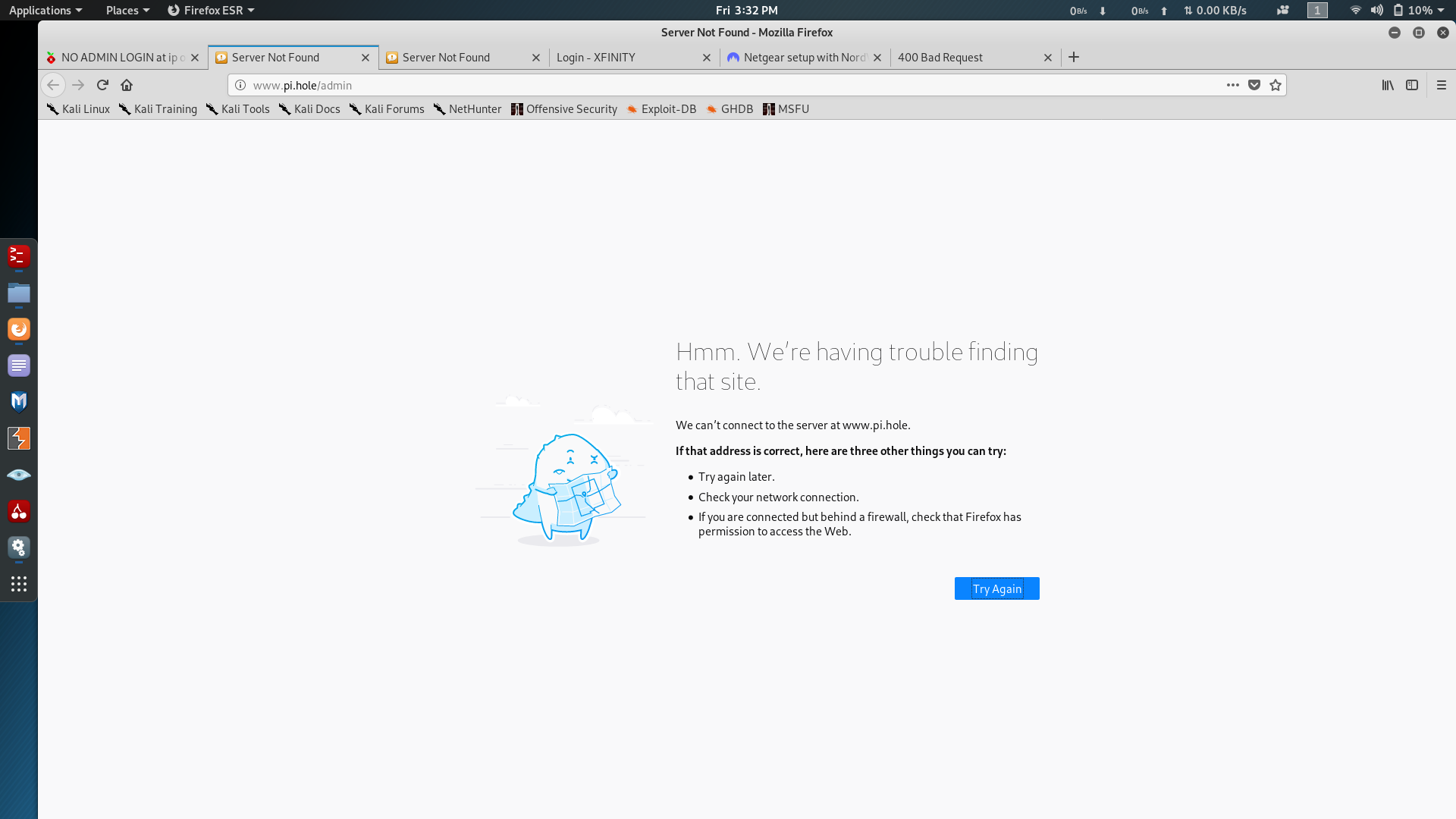Close the 400 Bad Request tab
The image size is (1456, 819).
(x=1048, y=58)
